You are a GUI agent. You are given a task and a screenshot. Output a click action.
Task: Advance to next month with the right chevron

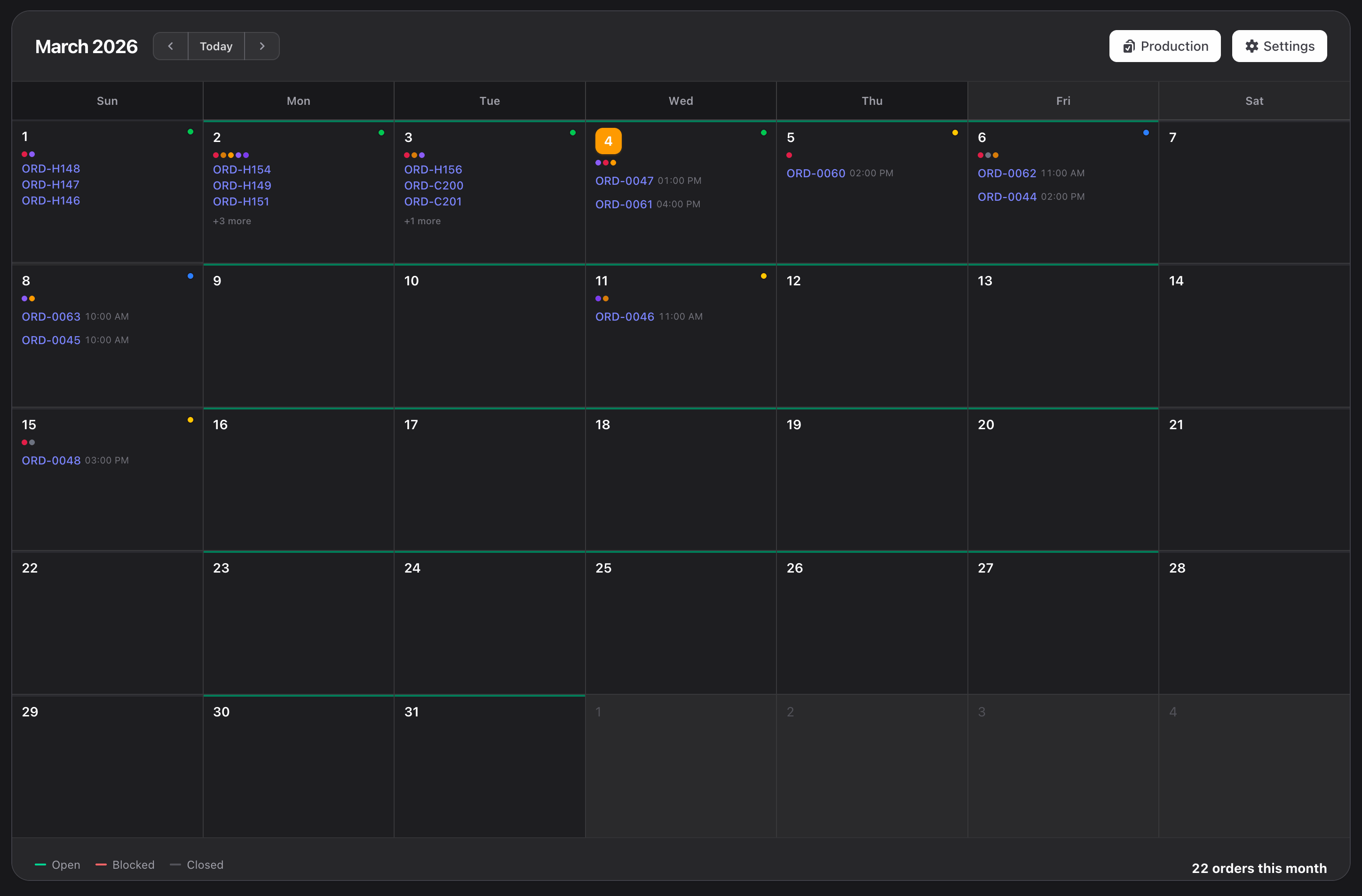coord(262,46)
